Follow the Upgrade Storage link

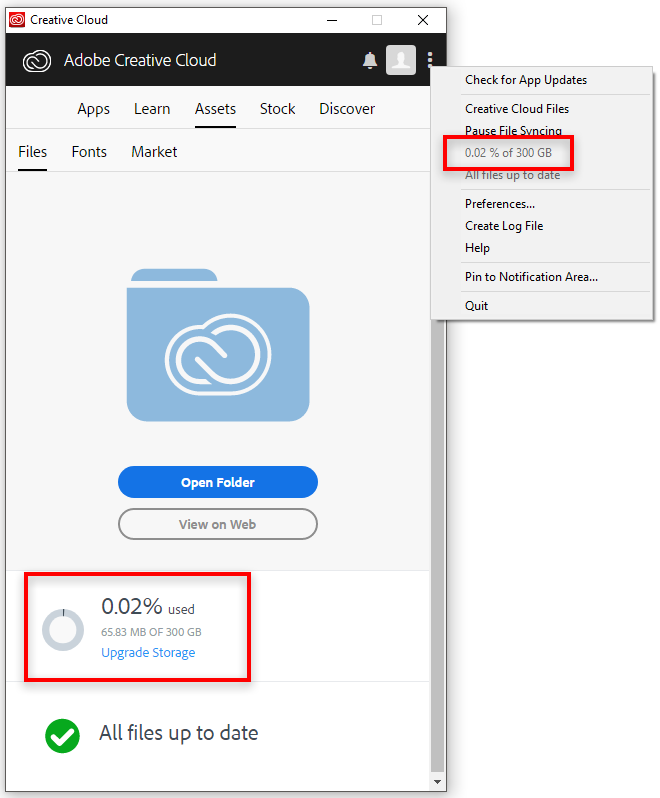point(148,652)
